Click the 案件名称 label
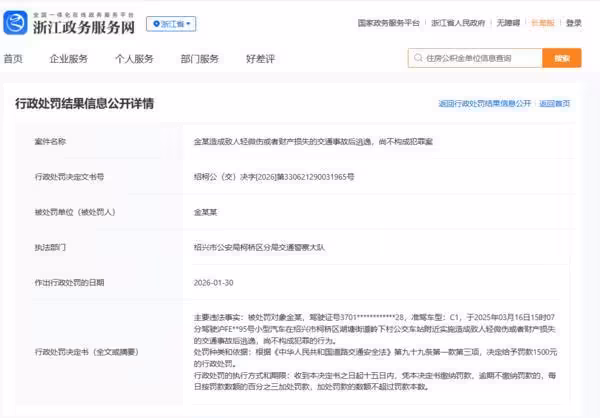Screen dimensions: 600x418 [50, 141]
